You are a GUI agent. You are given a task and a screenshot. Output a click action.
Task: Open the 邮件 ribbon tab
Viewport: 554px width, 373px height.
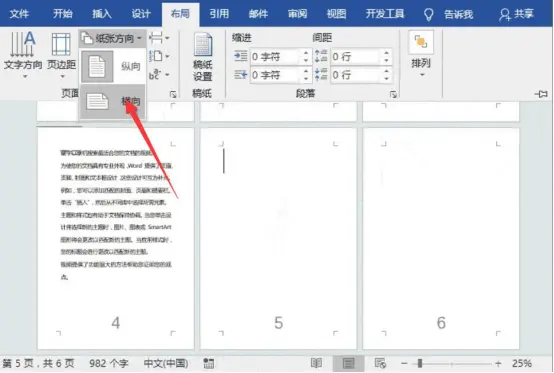click(x=258, y=14)
